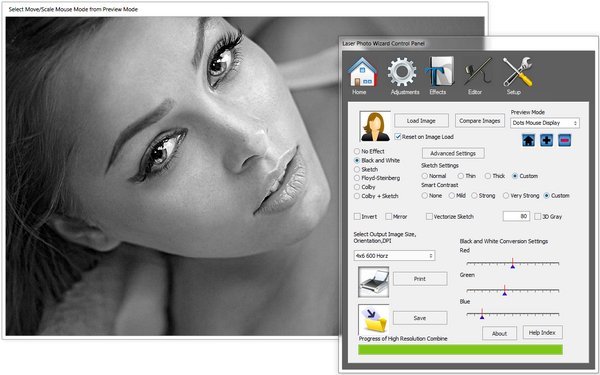Select the Colby effect option
Screen dimensions: 600x375
tap(365, 187)
